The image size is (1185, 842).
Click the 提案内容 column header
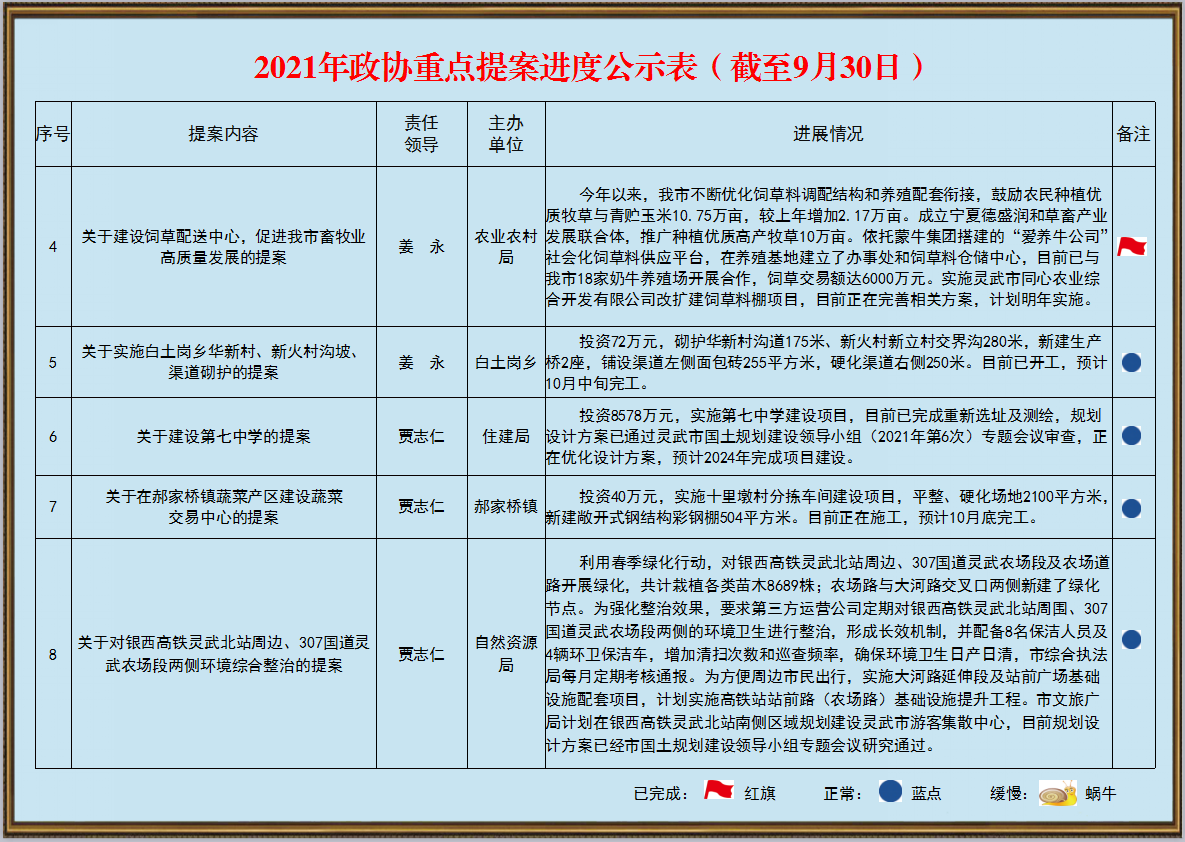coord(224,134)
